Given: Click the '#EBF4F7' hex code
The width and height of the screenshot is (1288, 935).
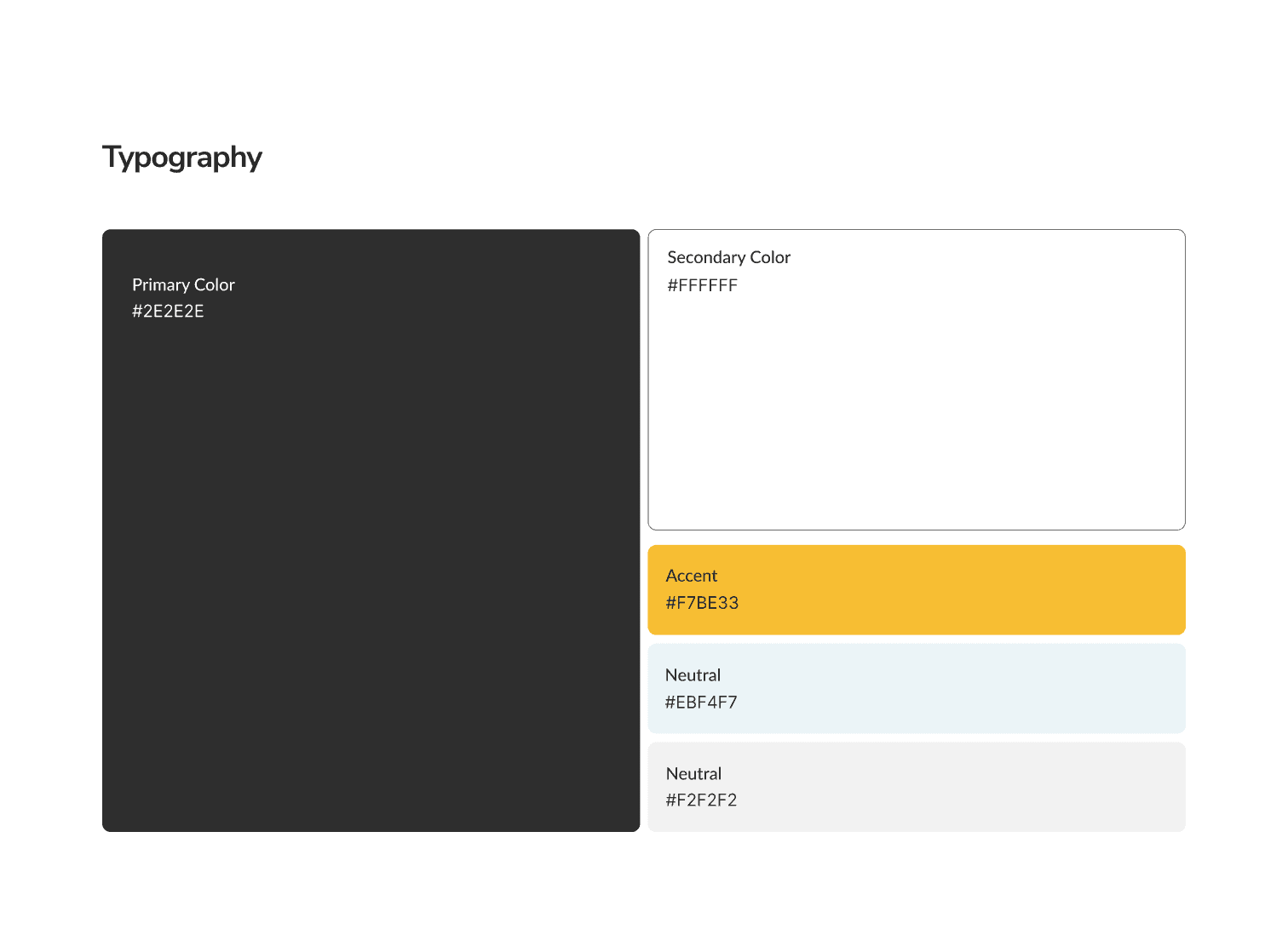Looking at the screenshot, I should [701, 703].
